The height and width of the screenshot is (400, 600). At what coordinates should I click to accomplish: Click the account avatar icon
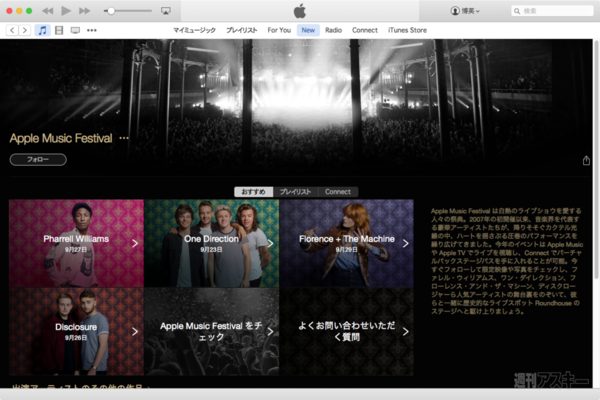455,11
